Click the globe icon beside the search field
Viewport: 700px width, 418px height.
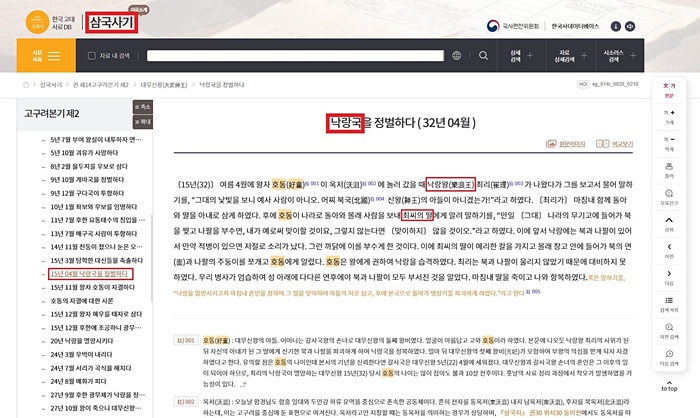[456, 55]
